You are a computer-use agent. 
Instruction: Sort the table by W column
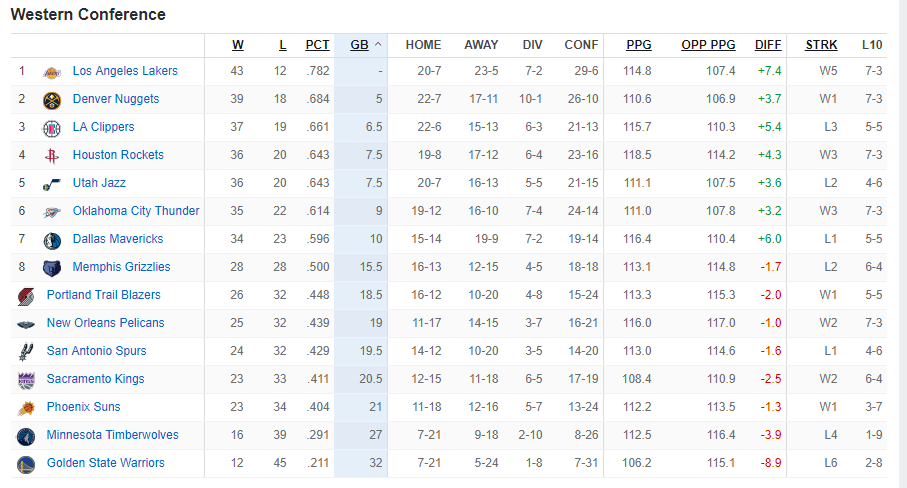click(x=238, y=45)
